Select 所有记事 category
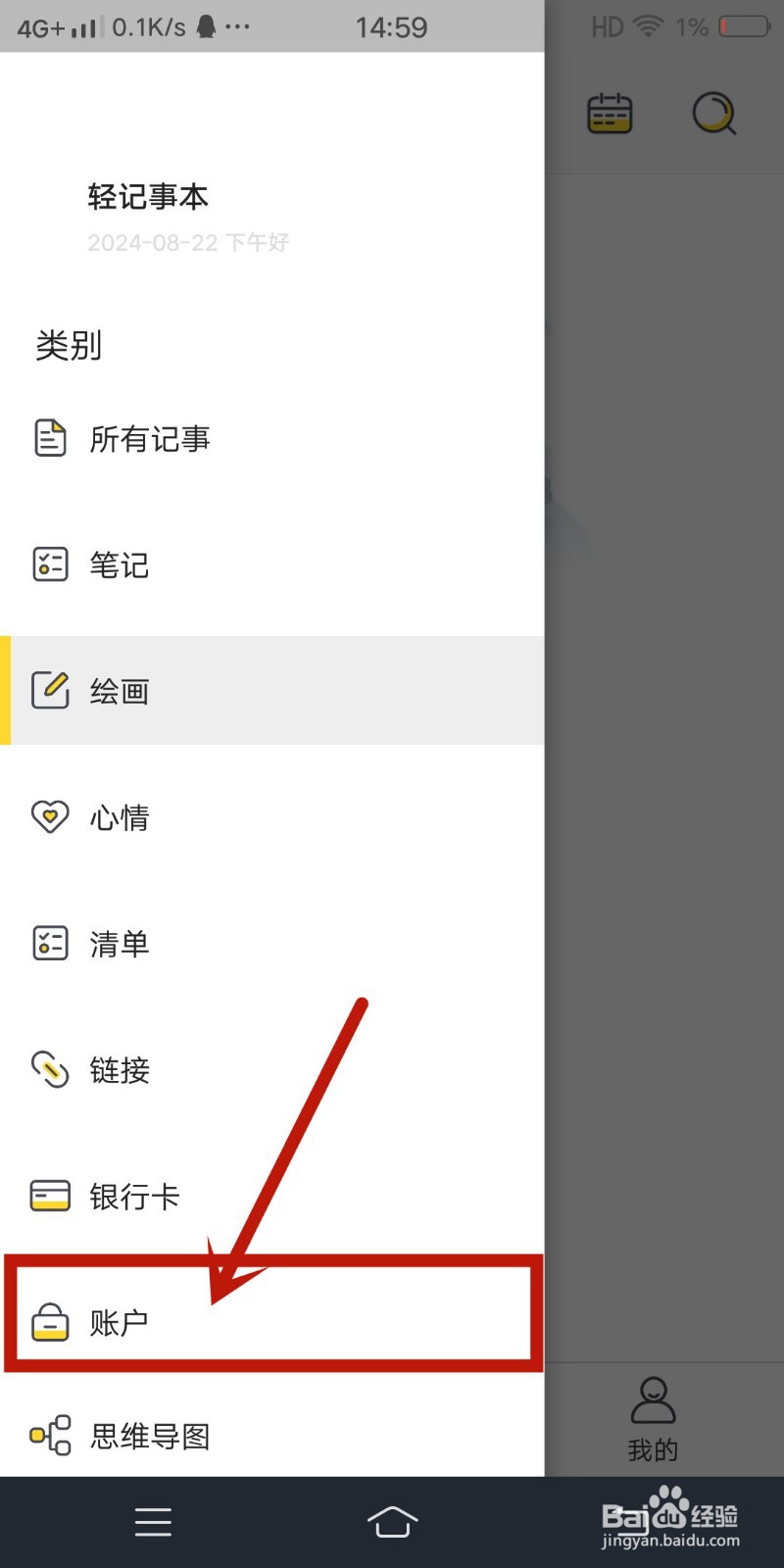784x1568 pixels. click(x=272, y=438)
